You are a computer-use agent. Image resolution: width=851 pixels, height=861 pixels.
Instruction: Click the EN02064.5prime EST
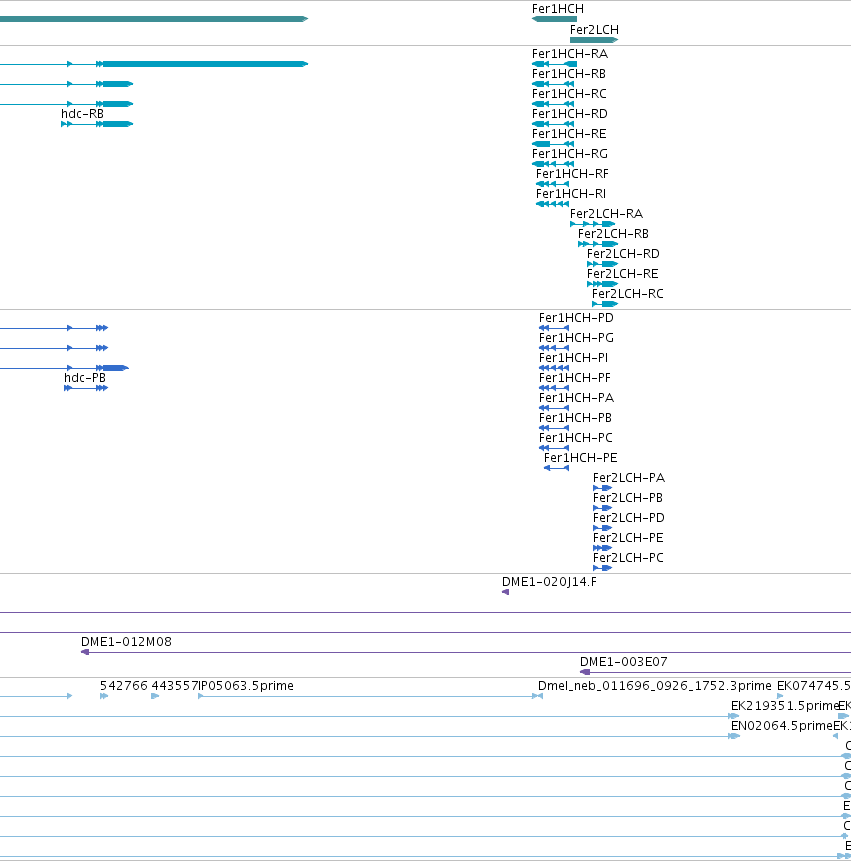click(x=734, y=736)
